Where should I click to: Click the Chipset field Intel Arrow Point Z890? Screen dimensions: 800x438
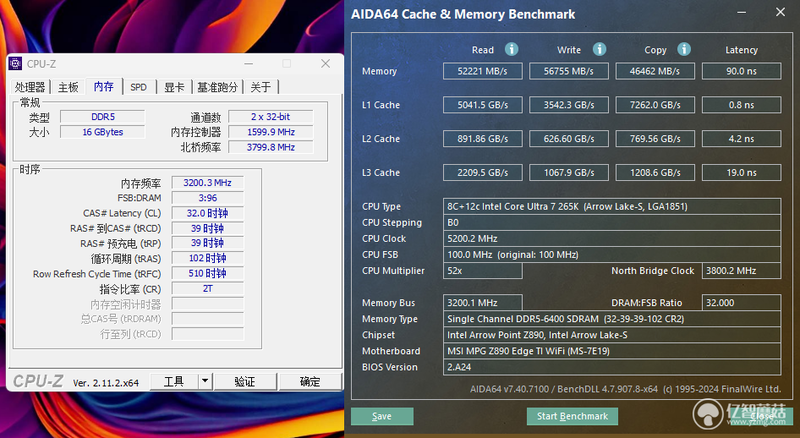pos(612,335)
